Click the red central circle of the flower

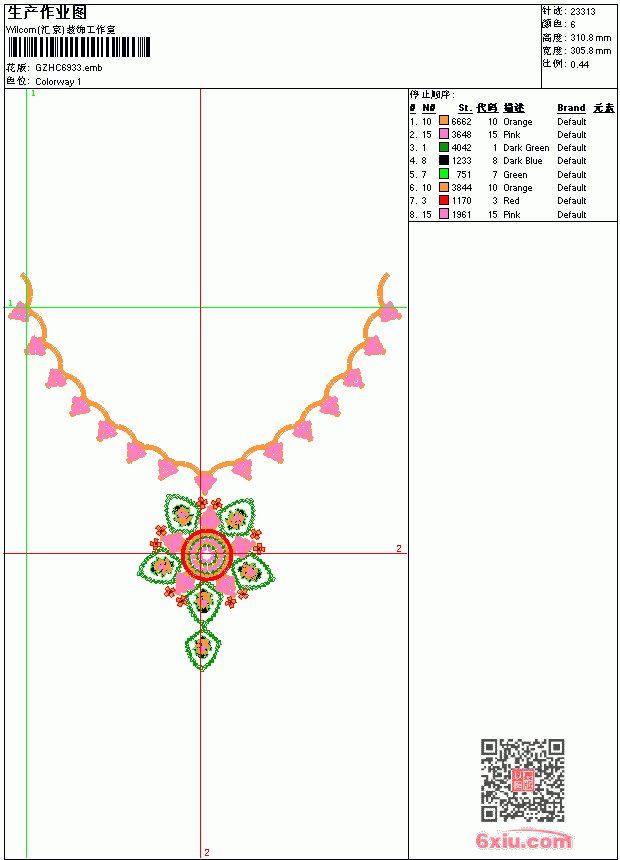tap(206, 555)
